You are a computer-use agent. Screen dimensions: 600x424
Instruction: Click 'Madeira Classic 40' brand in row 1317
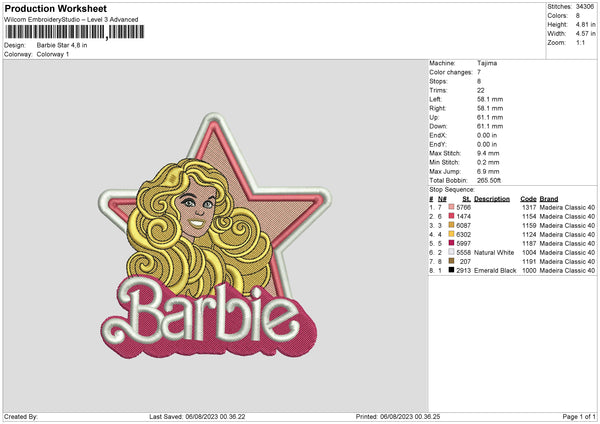point(567,207)
